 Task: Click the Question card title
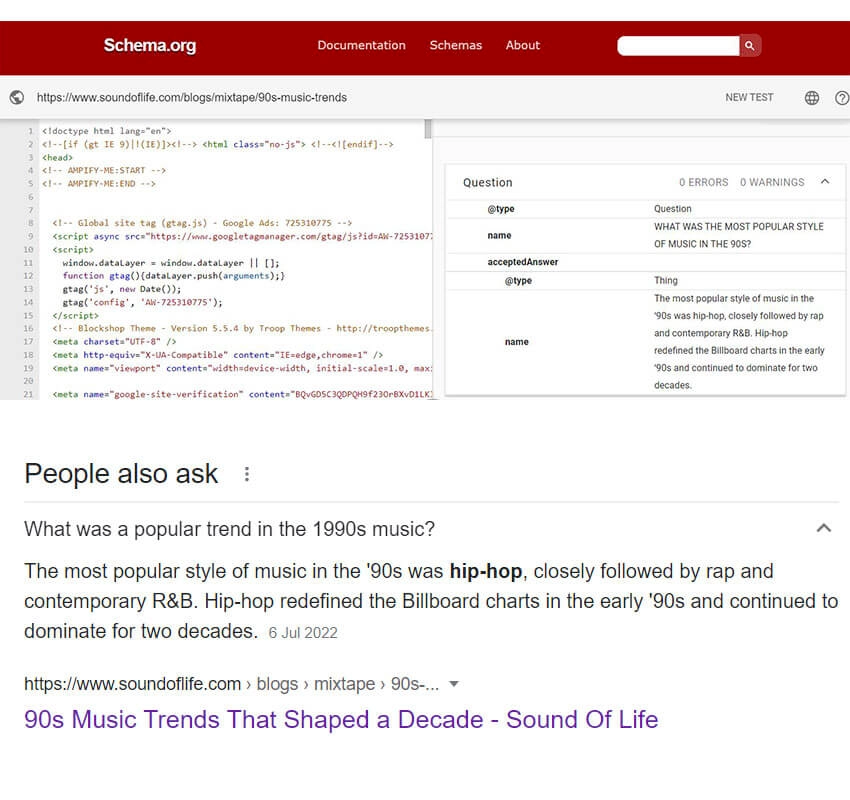coord(487,183)
